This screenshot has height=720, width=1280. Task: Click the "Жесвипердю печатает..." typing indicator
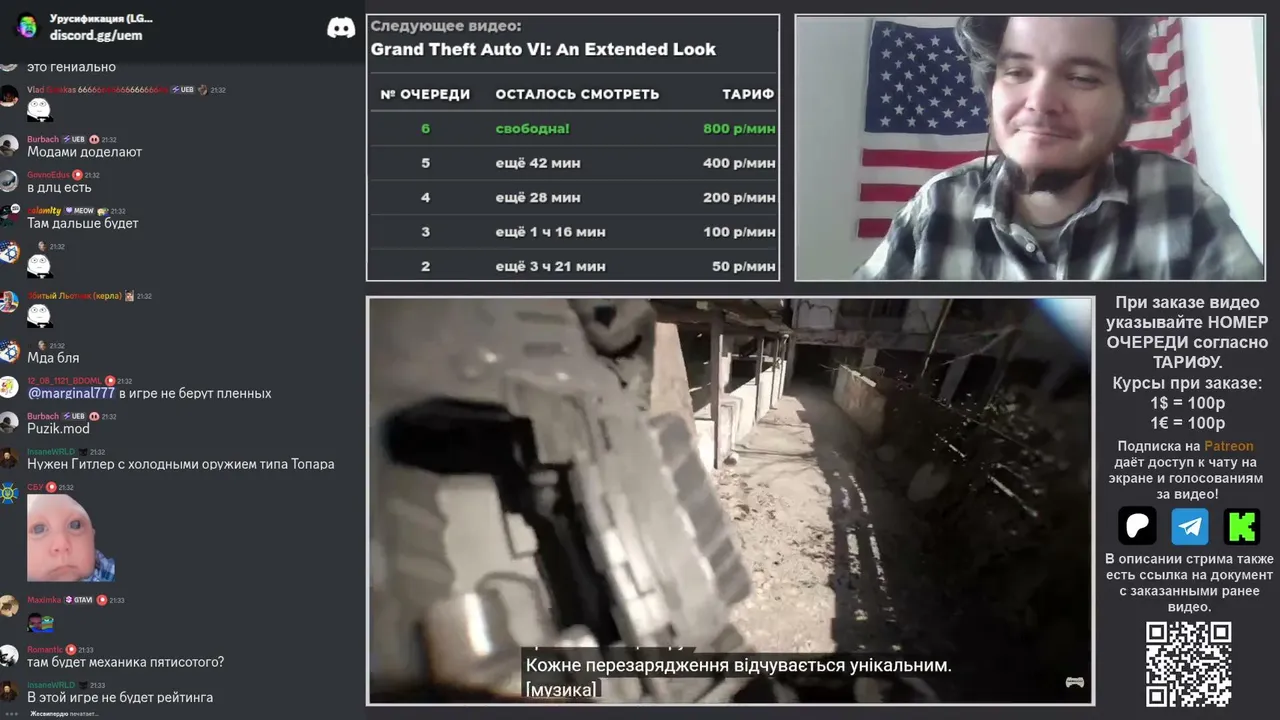pos(64,713)
